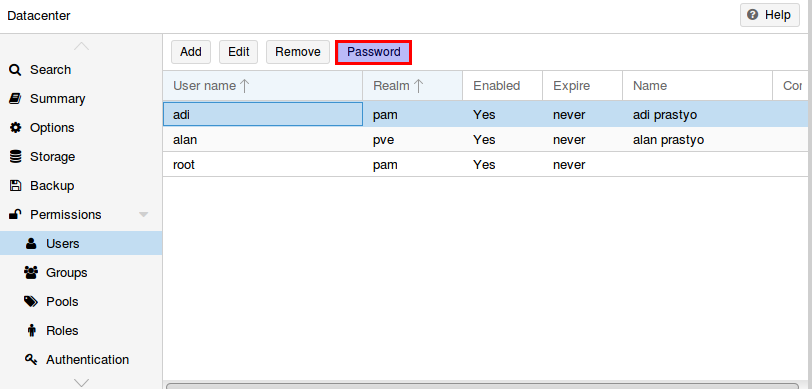Click the Remove user button
Viewport: 812px width, 389px height.
point(298,52)
